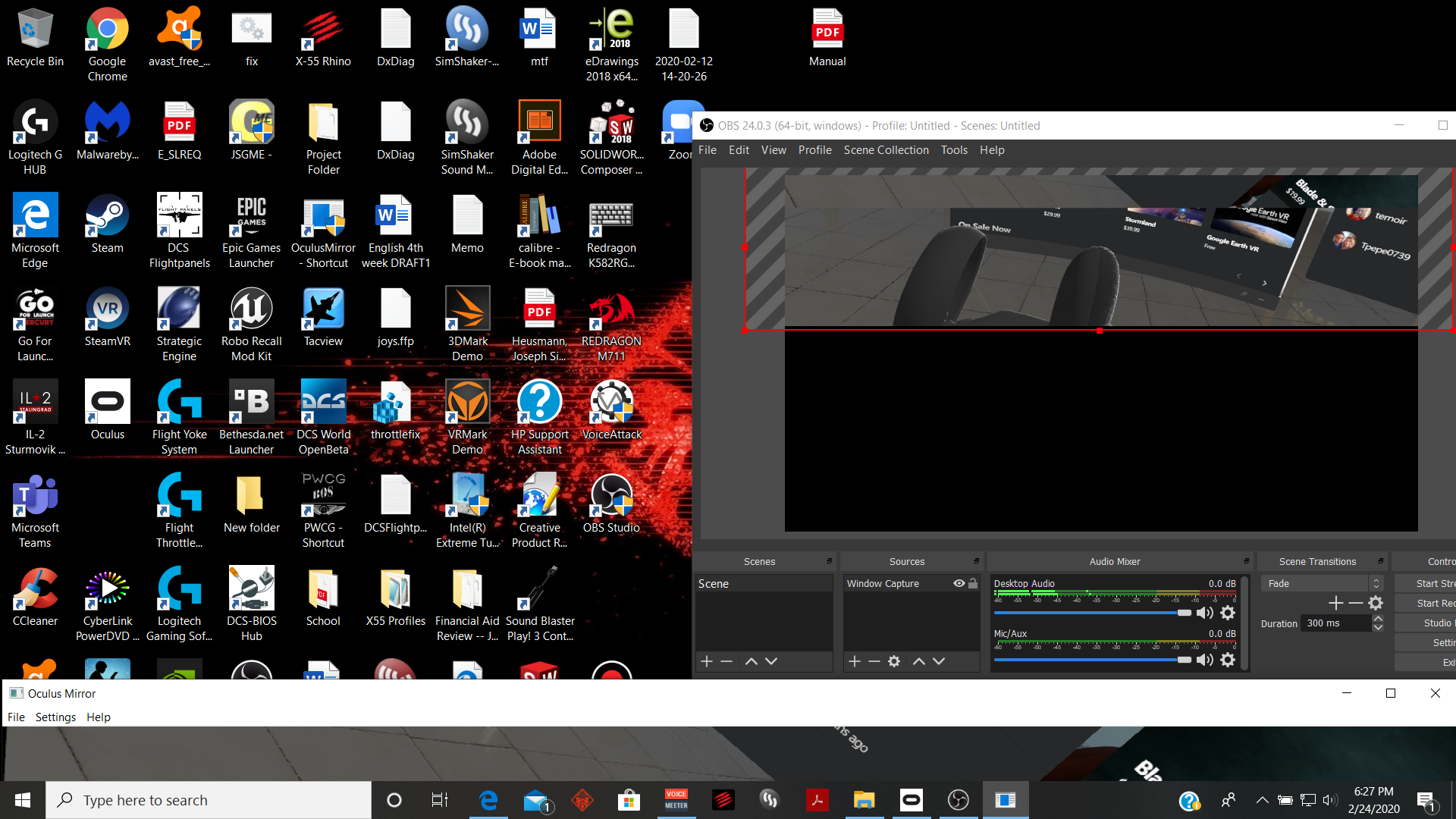Viewport: 1456px width, 819px height.
Task: Click the Start Recording button
Action: pos(1426,603)
